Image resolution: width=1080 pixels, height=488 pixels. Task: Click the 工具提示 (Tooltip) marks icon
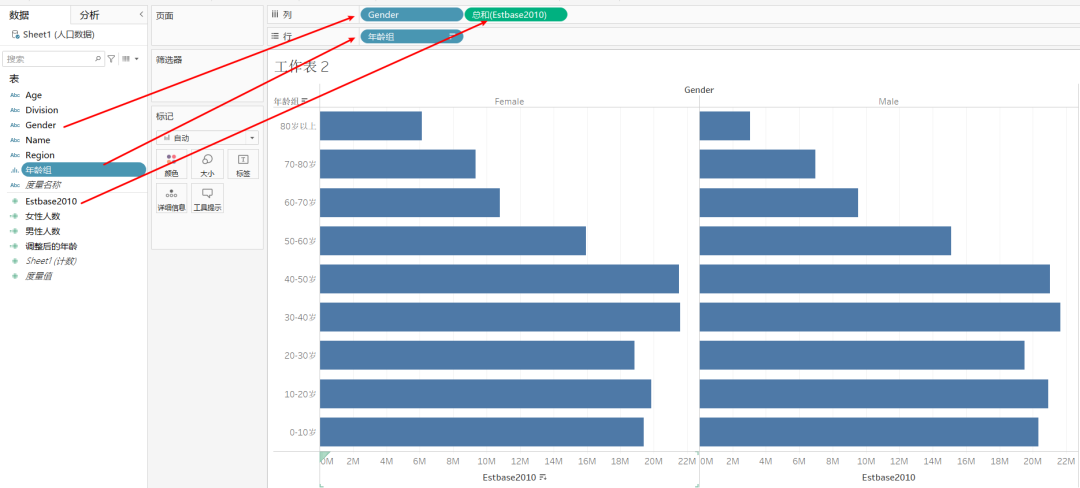coord(207,198)
